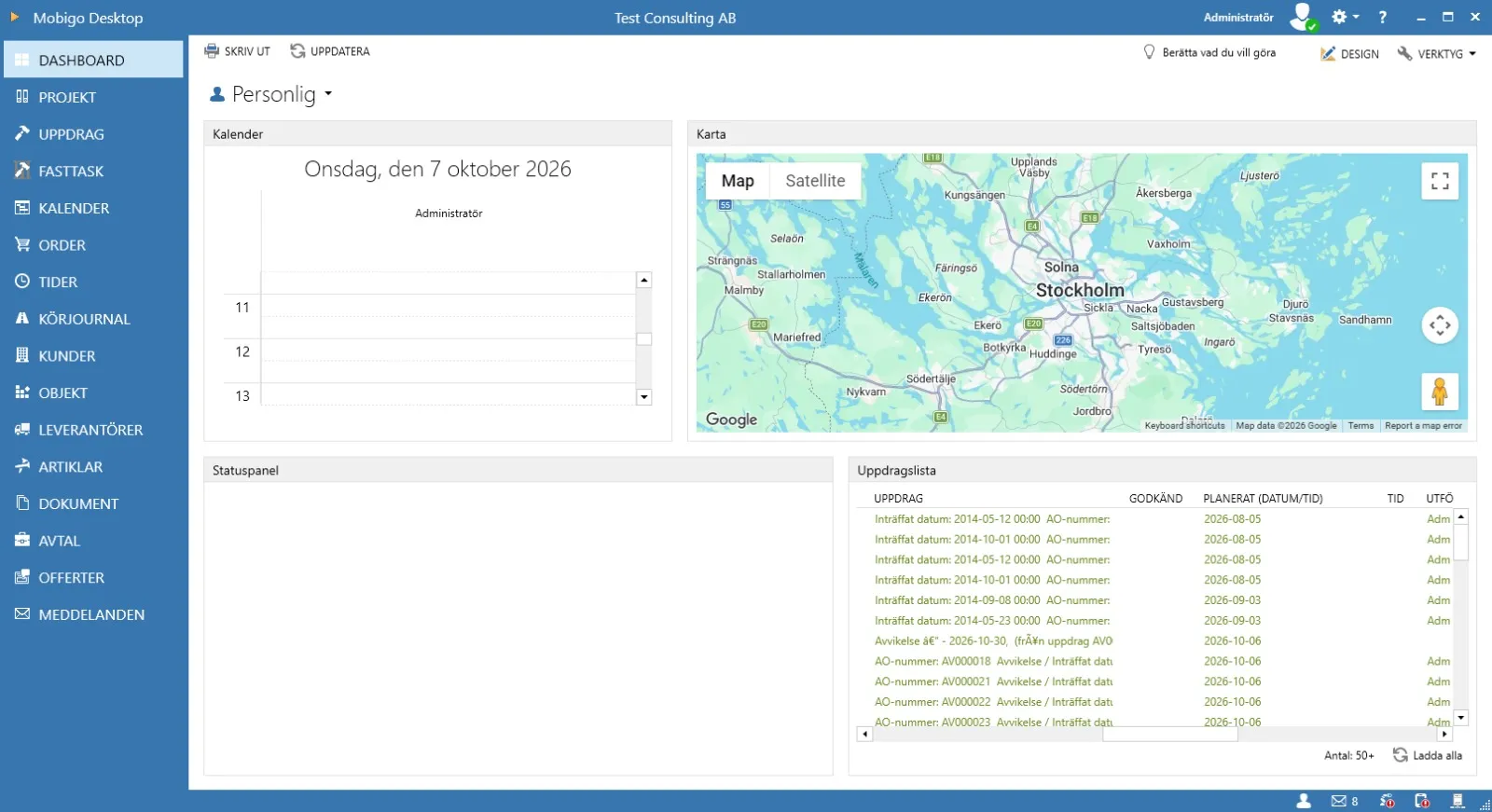Image resolution: width=1492 pixels, height=812 pixels.
Task: Open the Verktyg tools dropdown
Action: click(x=1437, y=54)
